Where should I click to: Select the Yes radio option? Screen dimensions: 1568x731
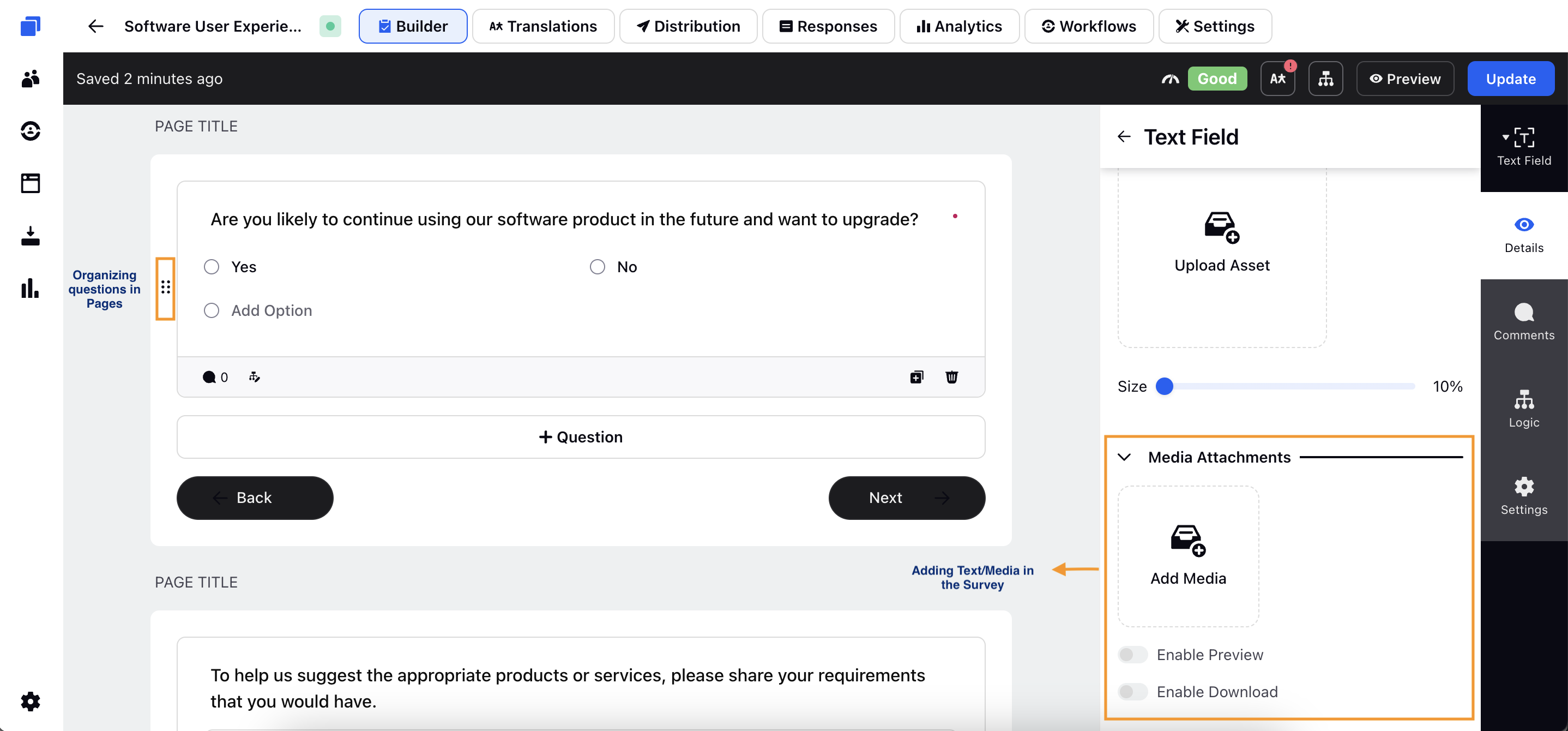(212, 267)
